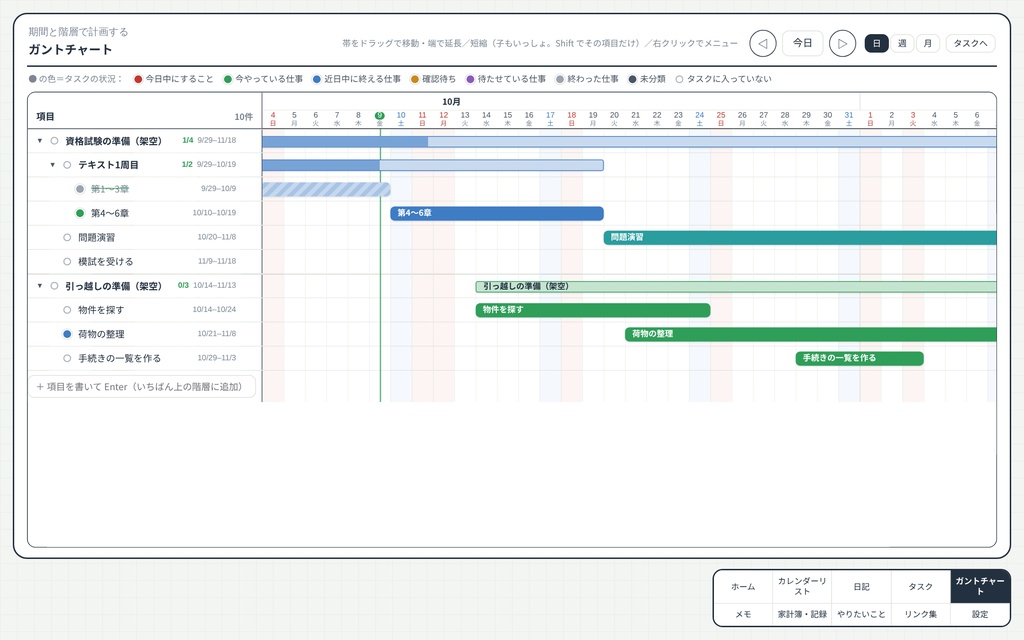Select the ガントチャート tab in the bottom navigation
This screenshot has height=640, width=1024.
click(x=980, y=587)
